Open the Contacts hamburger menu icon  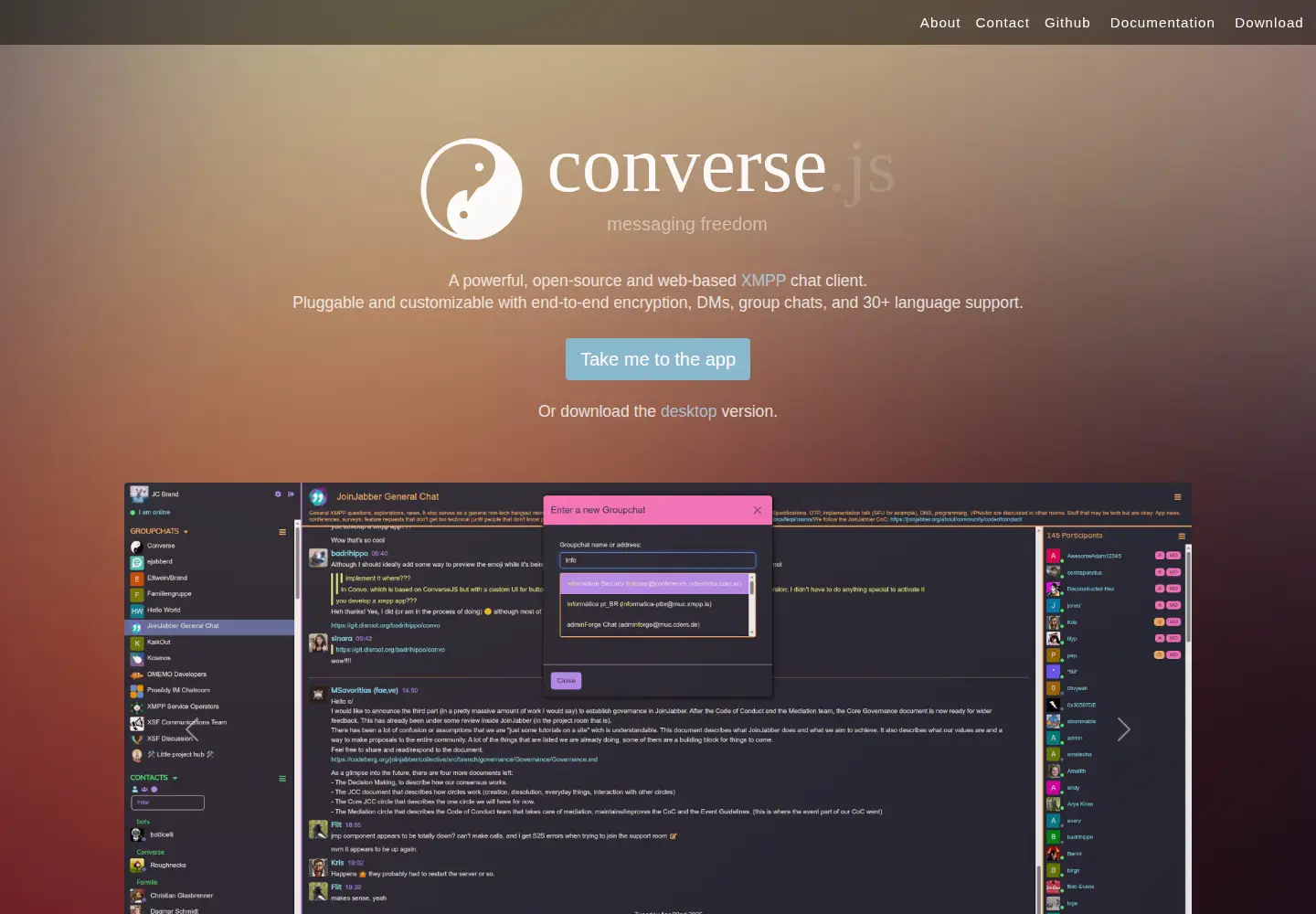pos(282,779)
